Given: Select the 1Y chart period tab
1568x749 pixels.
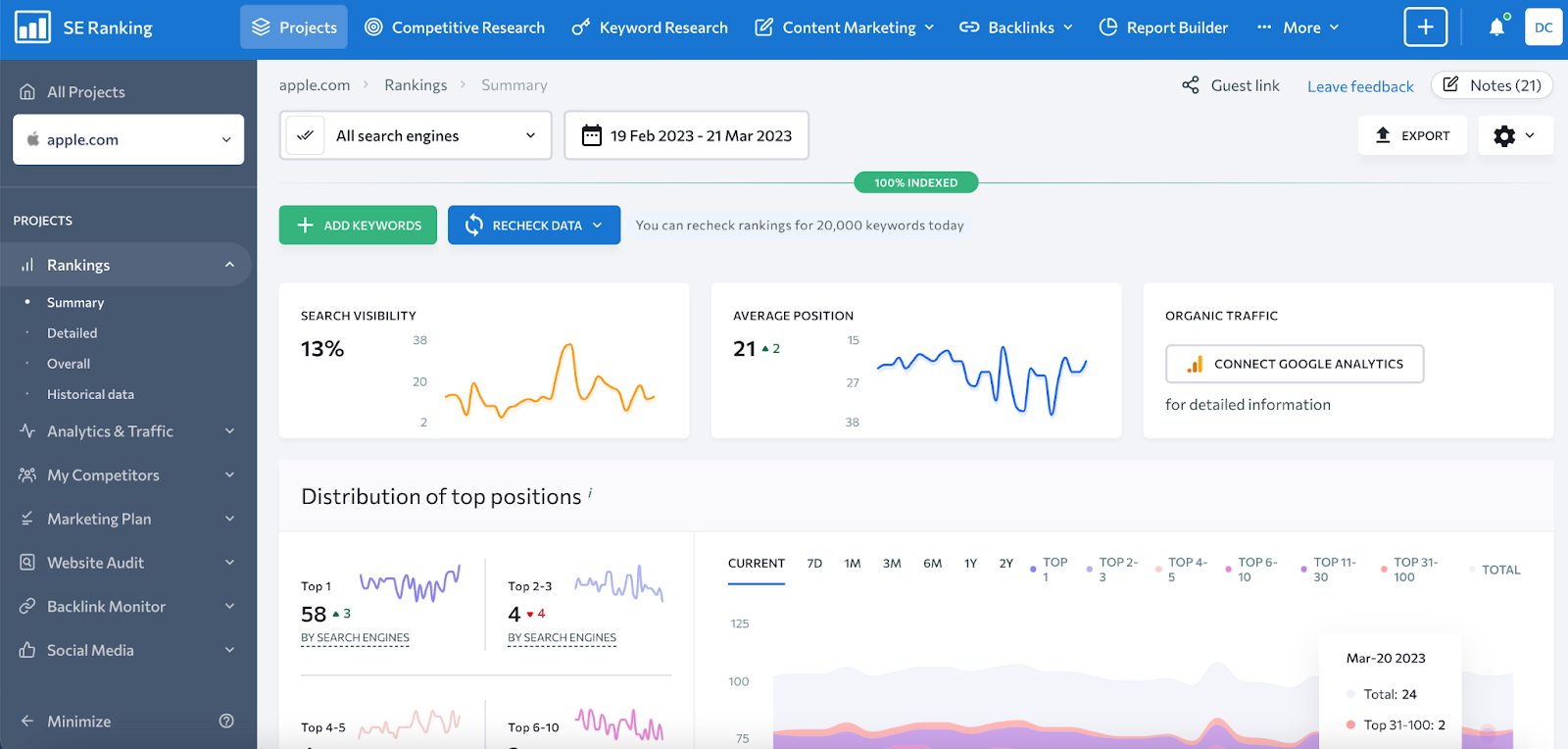Looking at the screenshot, I should point(970,564).
